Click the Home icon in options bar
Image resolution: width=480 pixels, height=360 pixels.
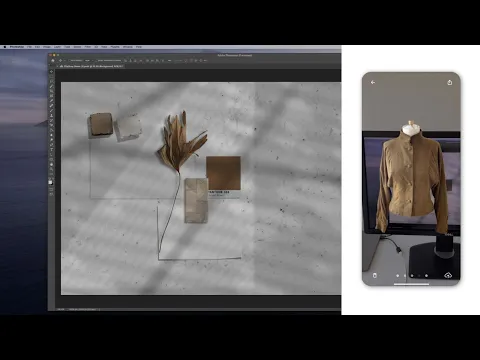click(x=53, y=60)
